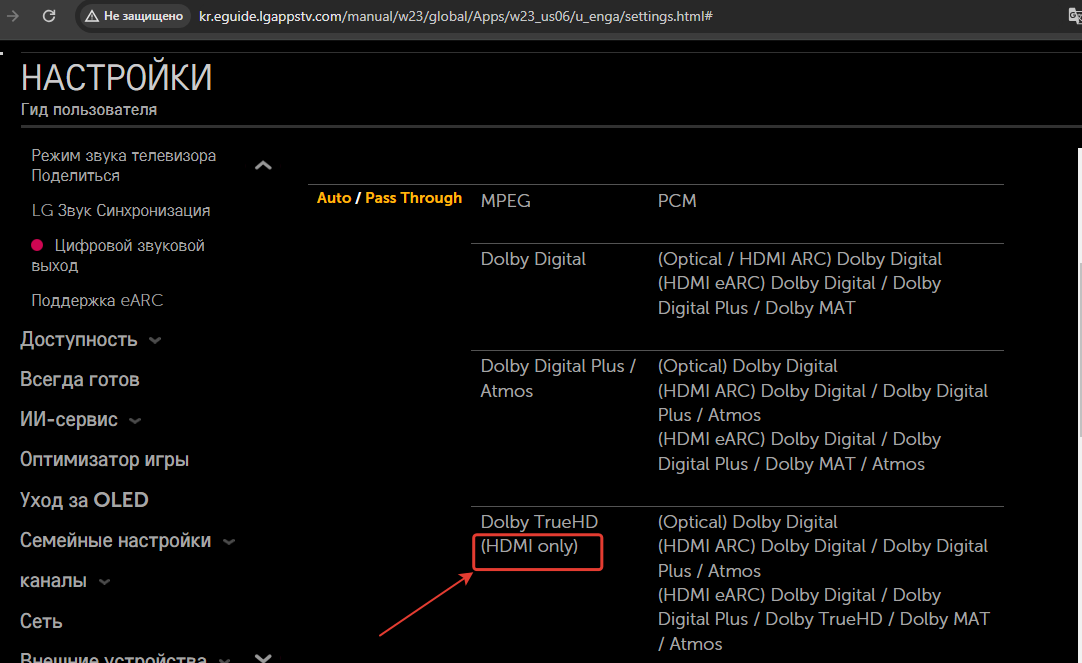Open Оптимизатор игры menu section
Viewport: 1082px width, 663px height.
[x=104, y=460]
